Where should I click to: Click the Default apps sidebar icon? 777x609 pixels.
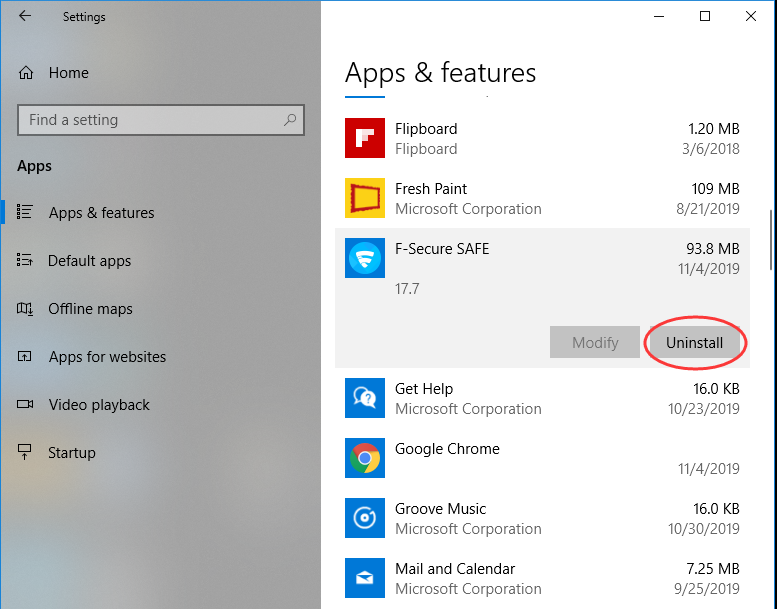[24, 260]
